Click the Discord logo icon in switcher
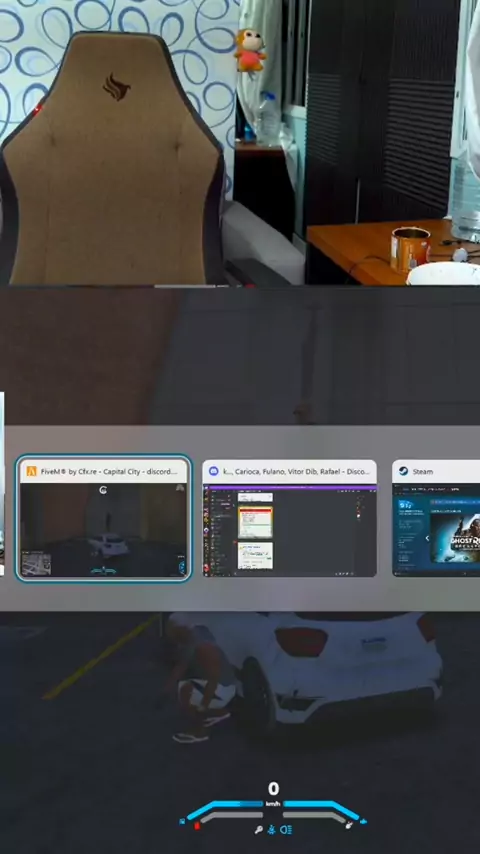The height and width of the screenshot is (854, 480). (x=214, y=472)
